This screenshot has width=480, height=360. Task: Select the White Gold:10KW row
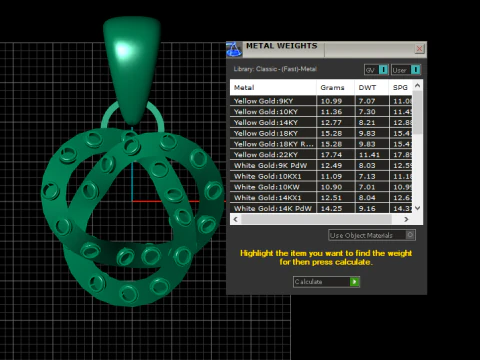(321, 187)
